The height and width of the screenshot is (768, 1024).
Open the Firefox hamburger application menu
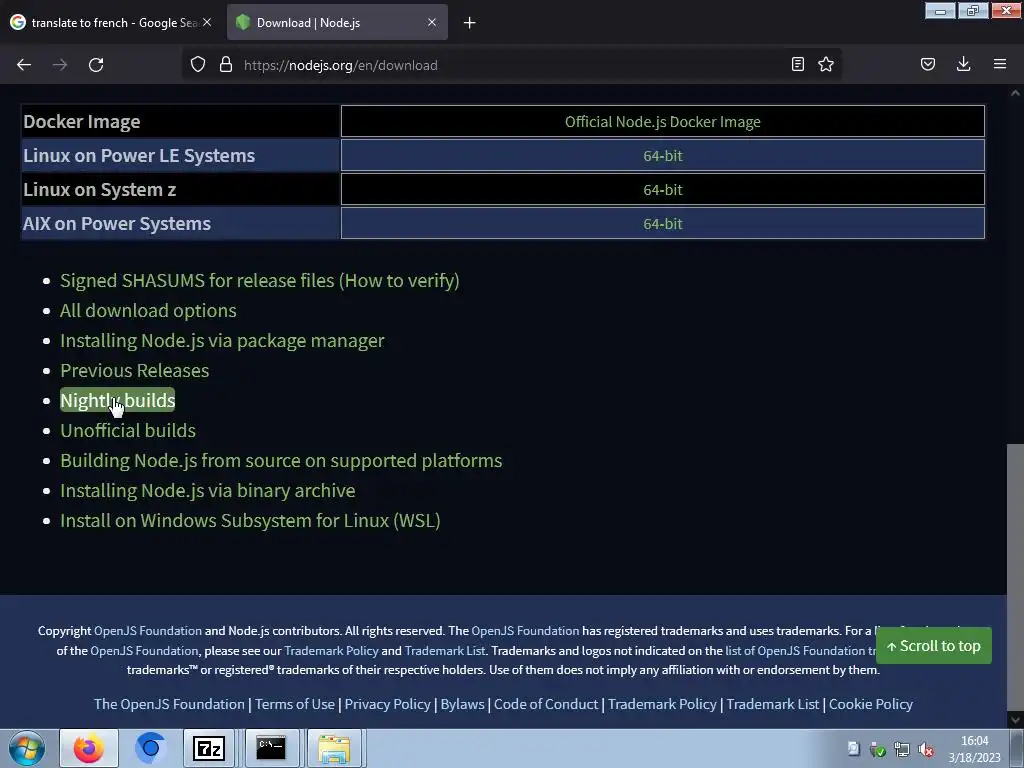(x=999, y=65)
